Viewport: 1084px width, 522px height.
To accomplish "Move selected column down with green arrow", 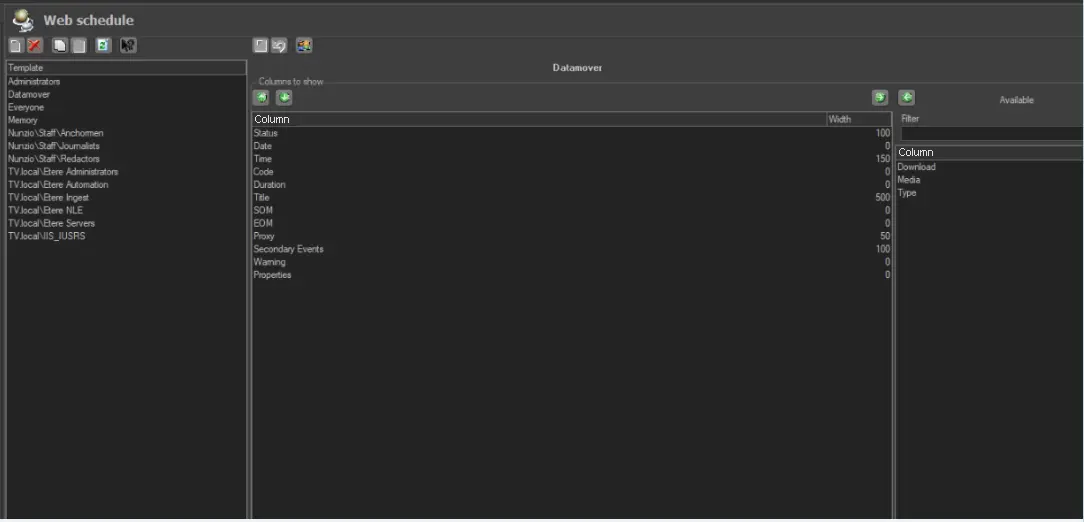I will tap(284, 98).
